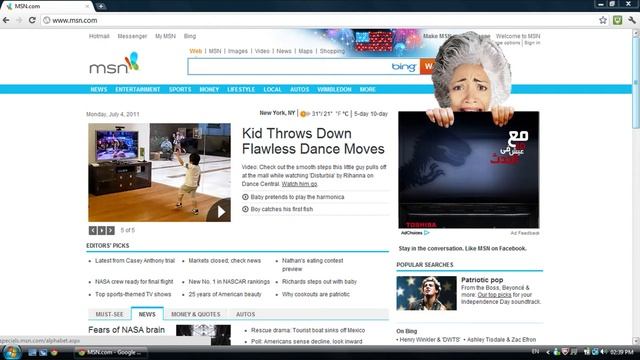Click the taskbar clock

click(x=622, y=352)
